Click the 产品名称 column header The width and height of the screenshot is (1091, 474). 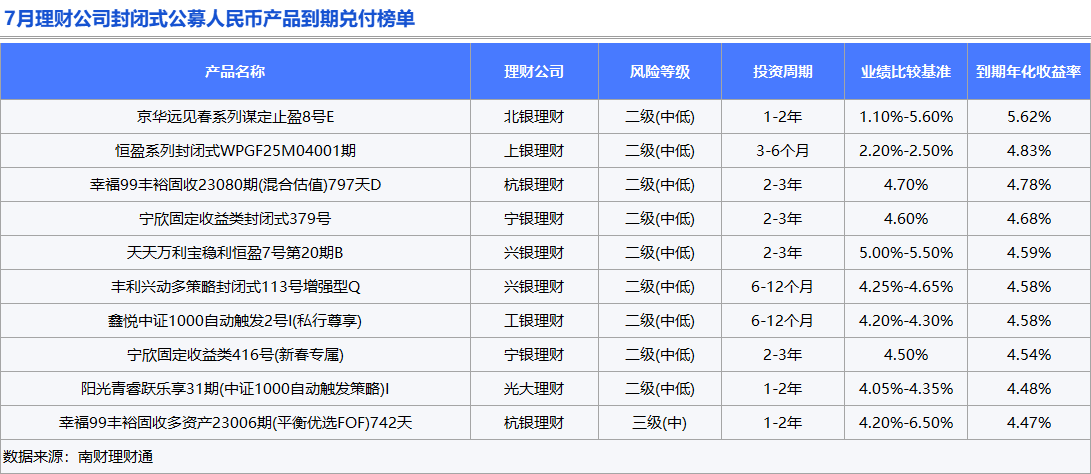pos(235,72)
